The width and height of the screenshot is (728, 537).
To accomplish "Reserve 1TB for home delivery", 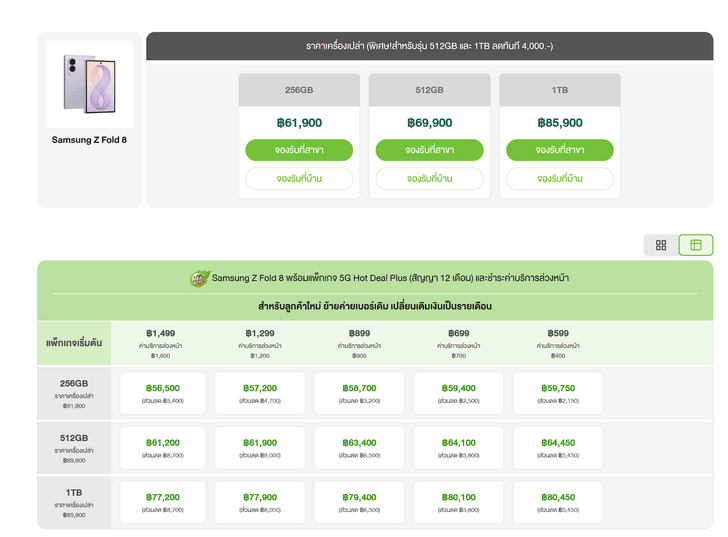I will [560, 179].
